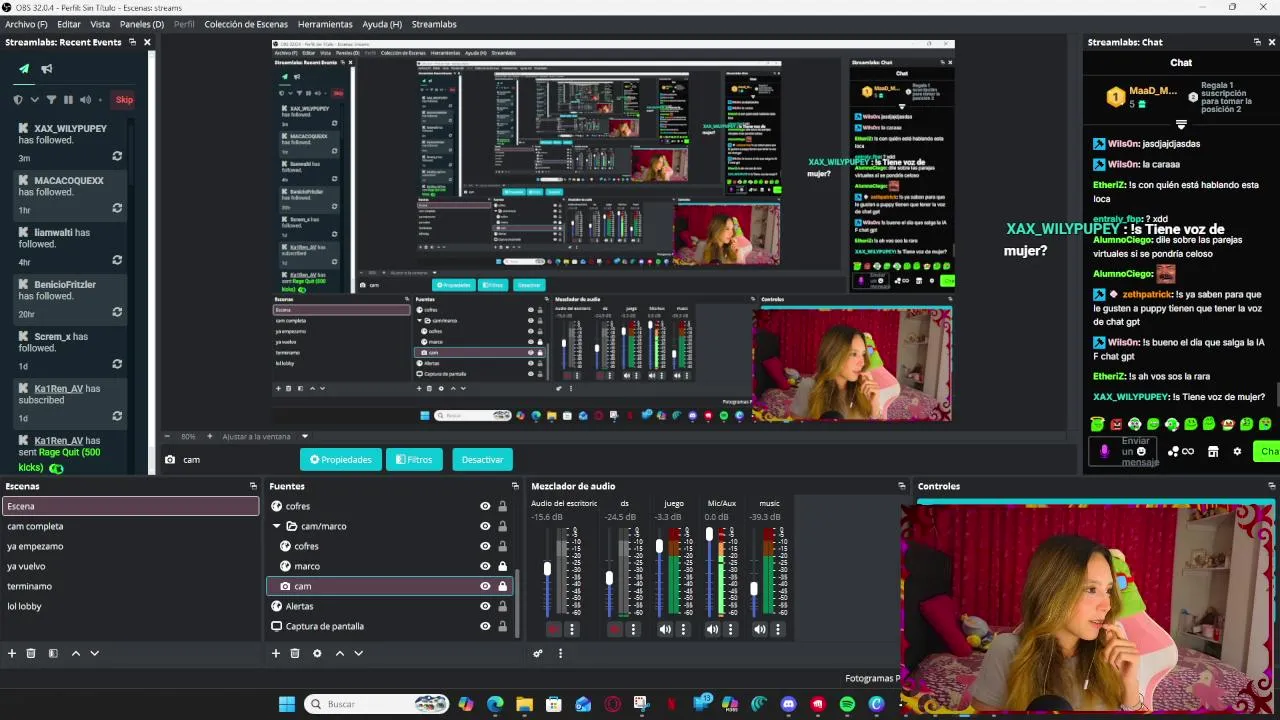
Task: Open advanced audio properties gears icon
Action: 538,653
